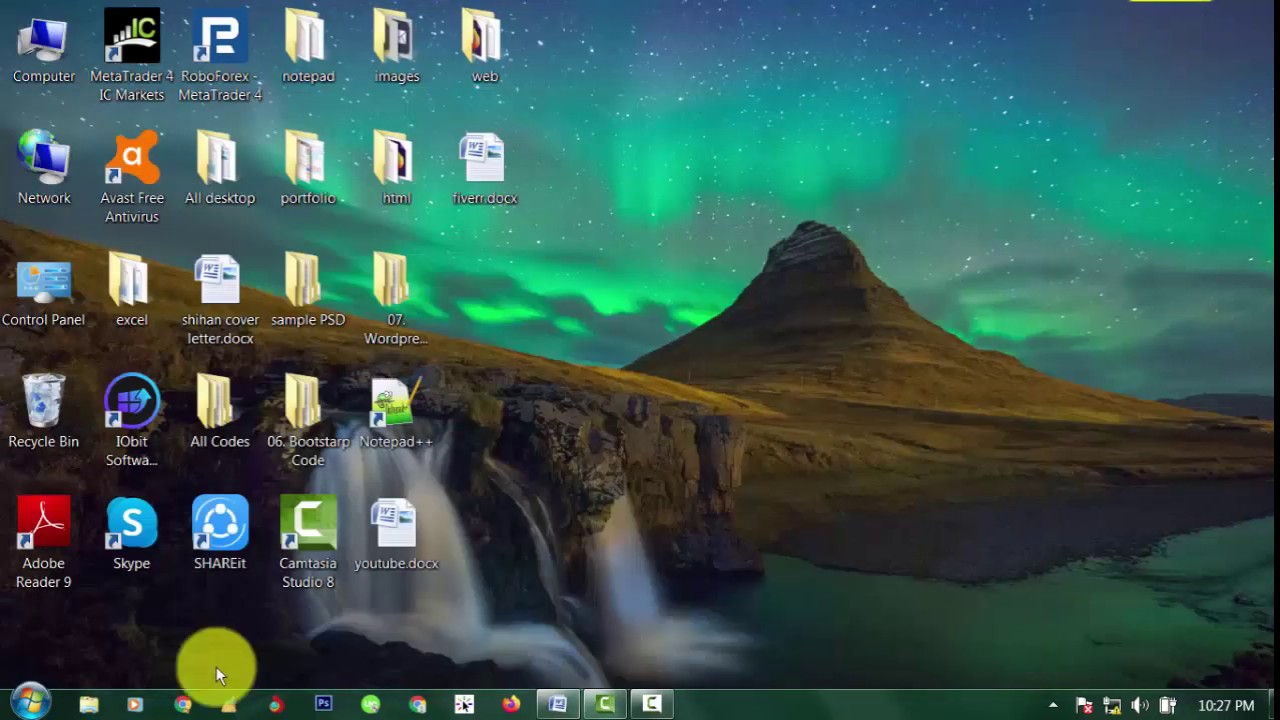Switch to Camtasia Recorder taskbar button
Viewport: 1280px width, 720px height.
pos(652,704)
